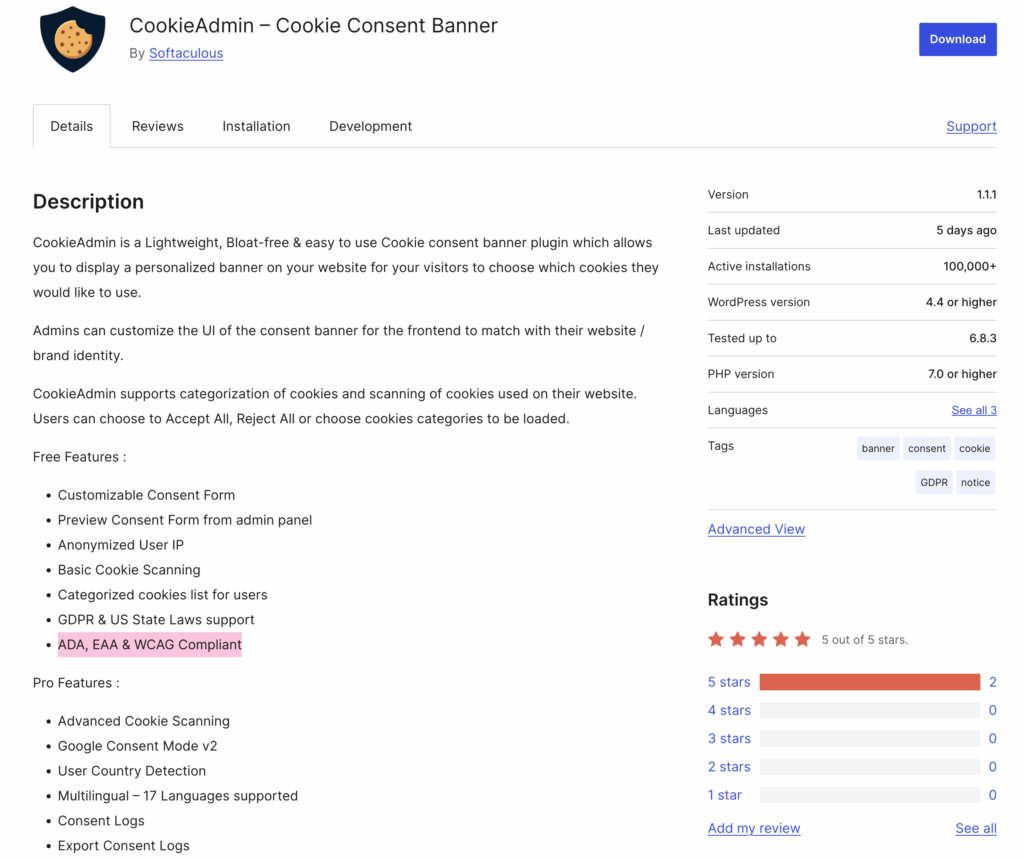Open the Advanced View link
The width and height of the screenshot is (1024, 859).
[756, 529]
